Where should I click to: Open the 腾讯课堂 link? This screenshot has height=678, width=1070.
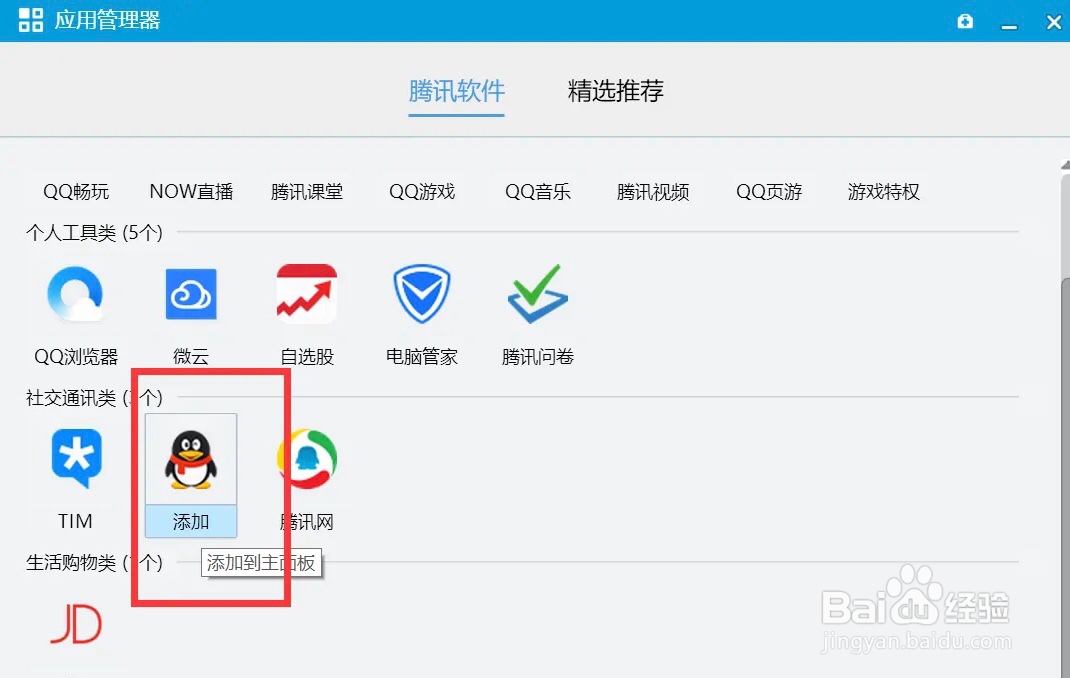pyautogui.click(x=306, y=192)
